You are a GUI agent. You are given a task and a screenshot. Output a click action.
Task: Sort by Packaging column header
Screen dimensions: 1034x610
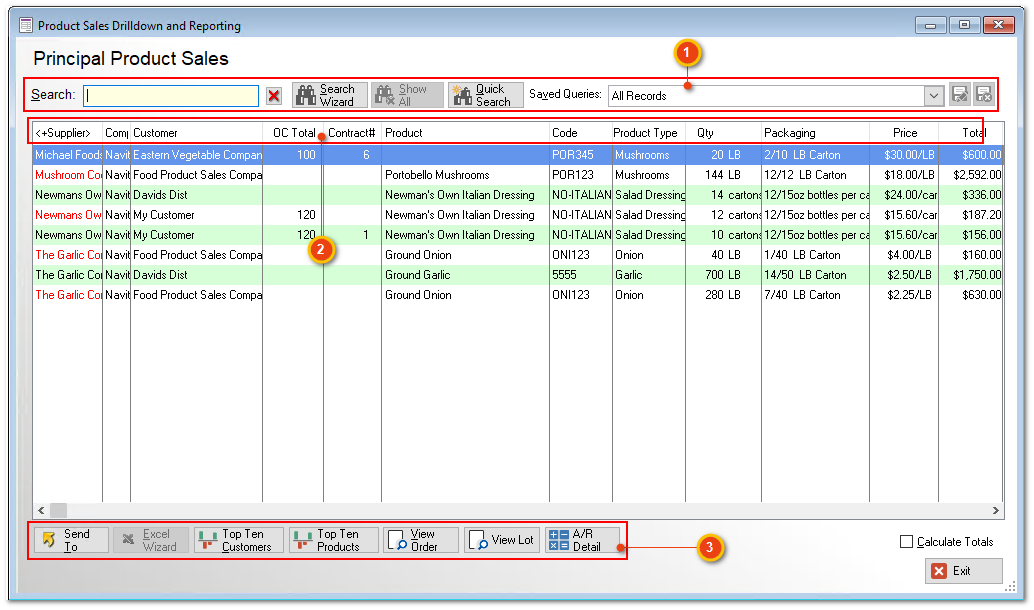pos(815,133)
